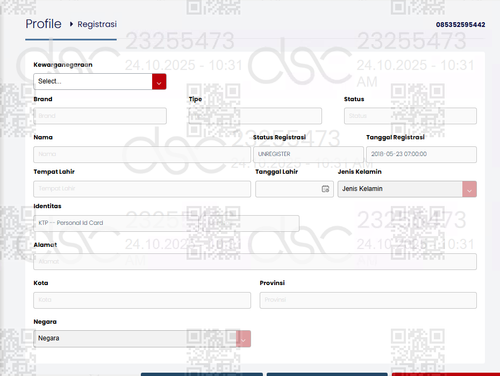
Task: Click the Profile breadcrumb title
Action: coord(43,24)
